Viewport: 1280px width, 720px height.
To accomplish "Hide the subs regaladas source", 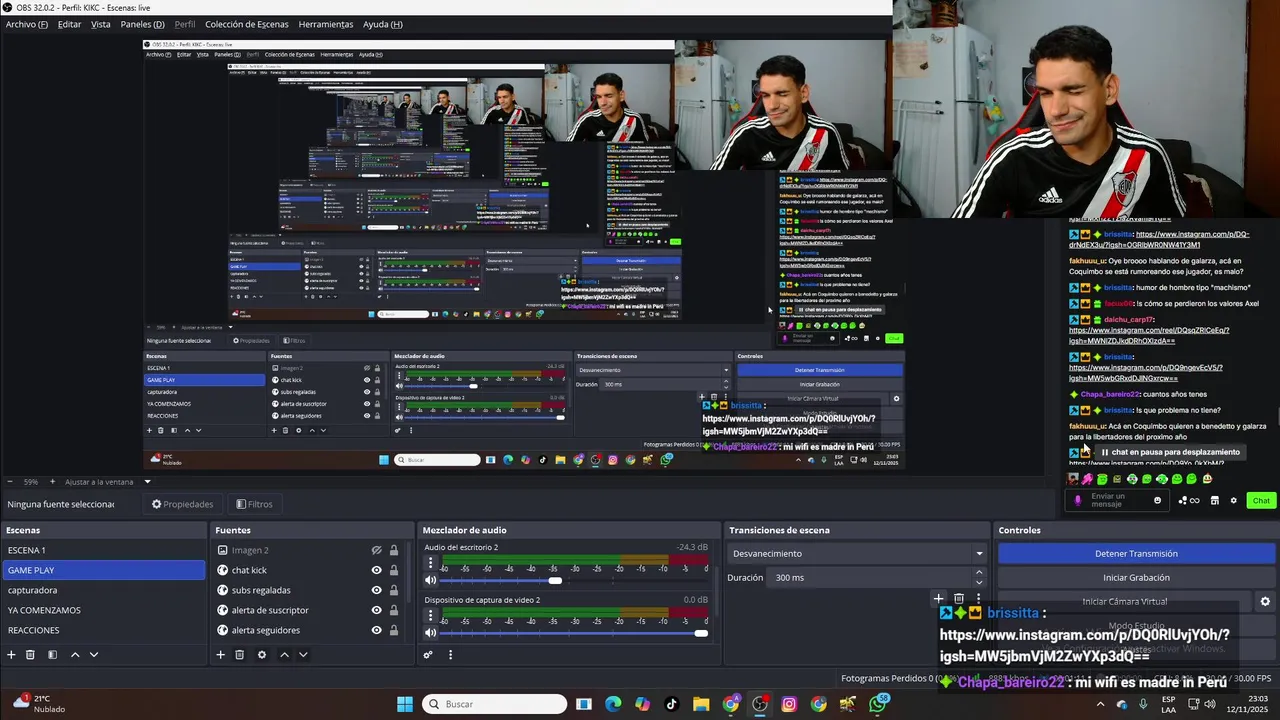I will click(376, 590).
